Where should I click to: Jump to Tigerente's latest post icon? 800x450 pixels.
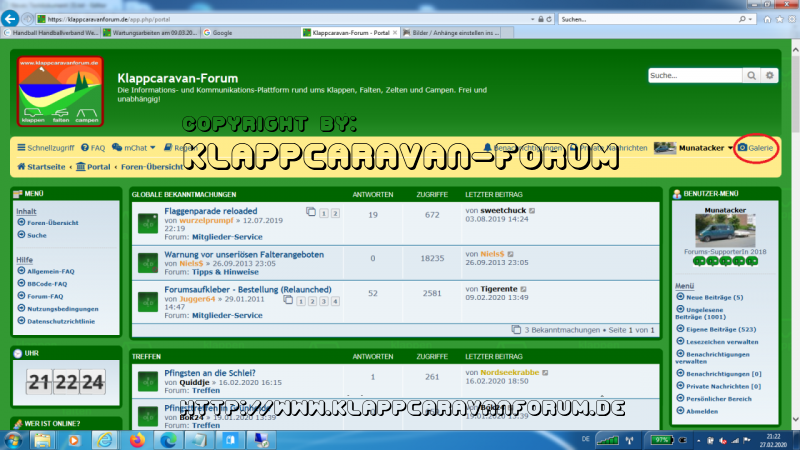(523, 289)
